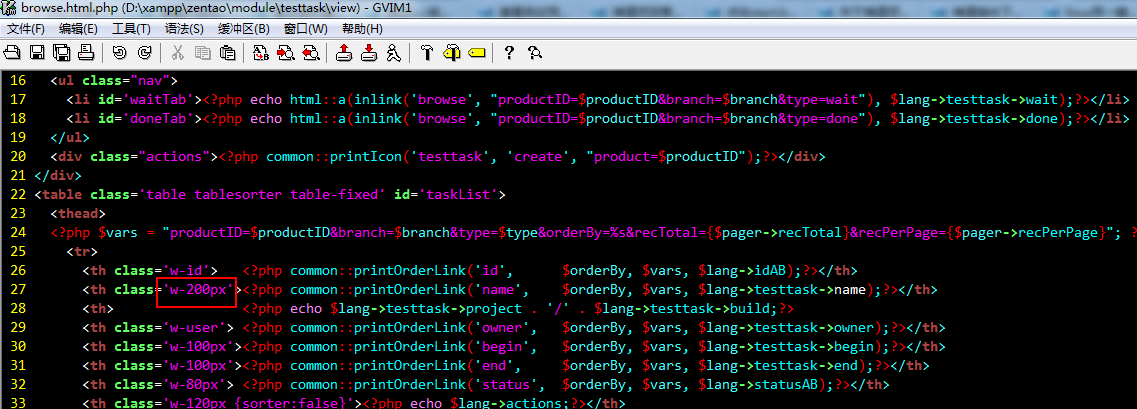The image size is (1137, 409).
Task: Open the Find and Replace tool
Action: click(261, 52)
